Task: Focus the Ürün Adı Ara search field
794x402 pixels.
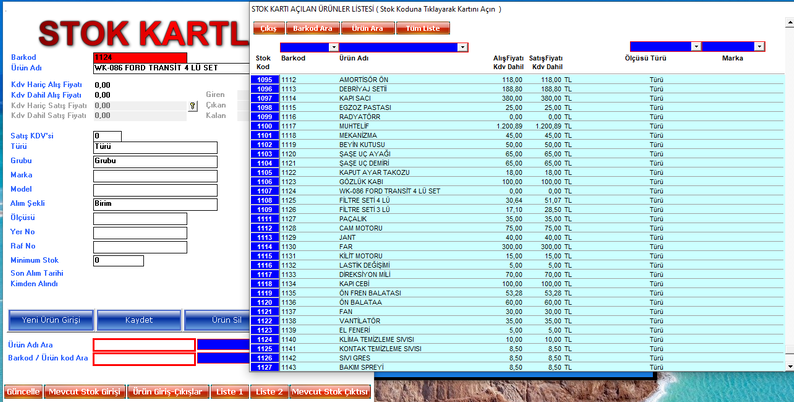Action: 144,345
